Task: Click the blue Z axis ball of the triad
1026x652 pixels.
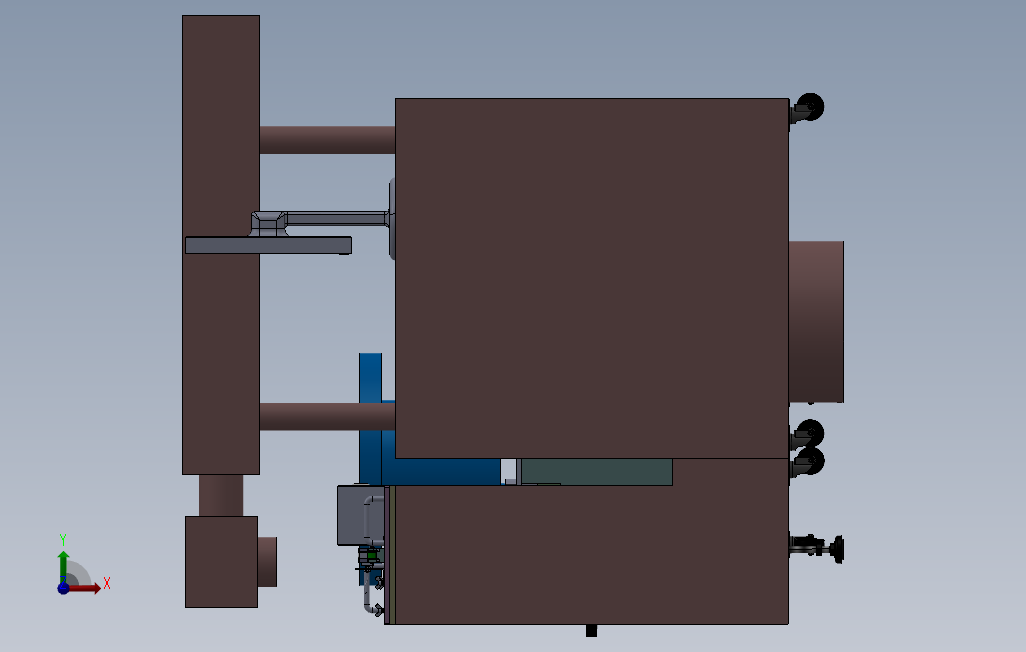Action: (x=63, y=588)
